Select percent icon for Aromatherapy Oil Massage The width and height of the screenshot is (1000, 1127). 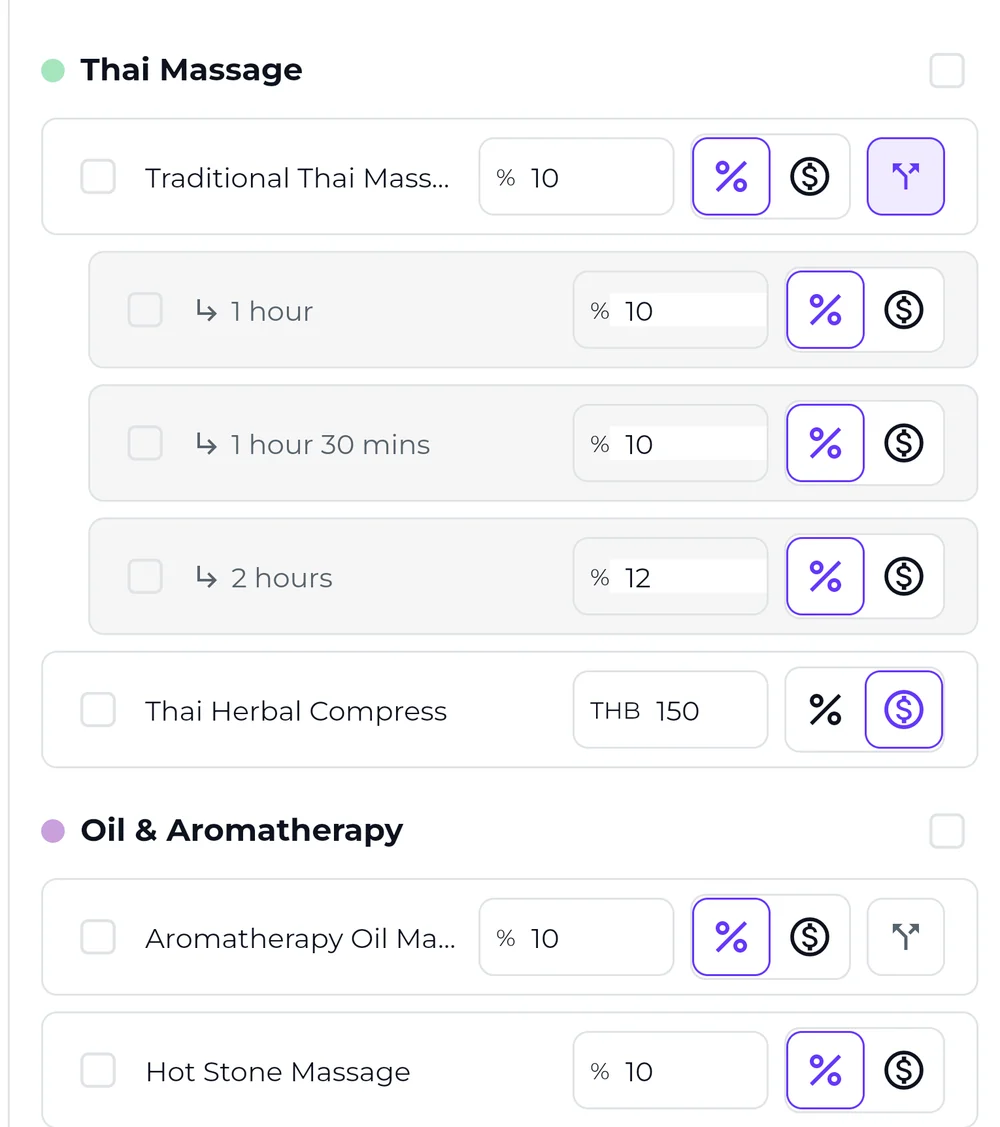(x=731, y=937)
